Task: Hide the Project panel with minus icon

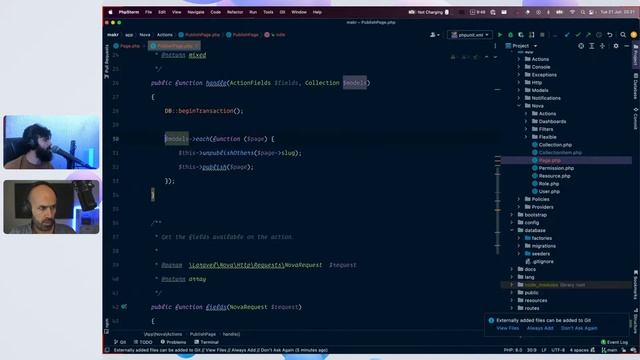Action: coord(627,46)
